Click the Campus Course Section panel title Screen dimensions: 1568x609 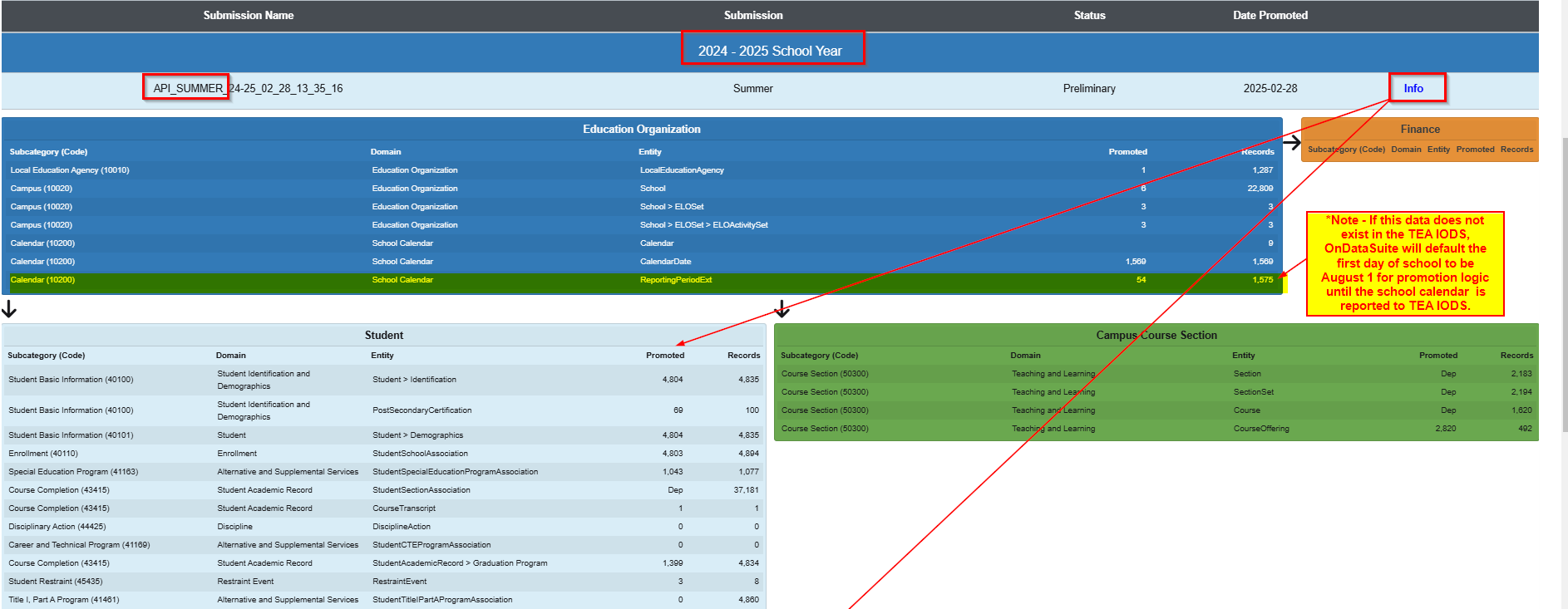1156,335
